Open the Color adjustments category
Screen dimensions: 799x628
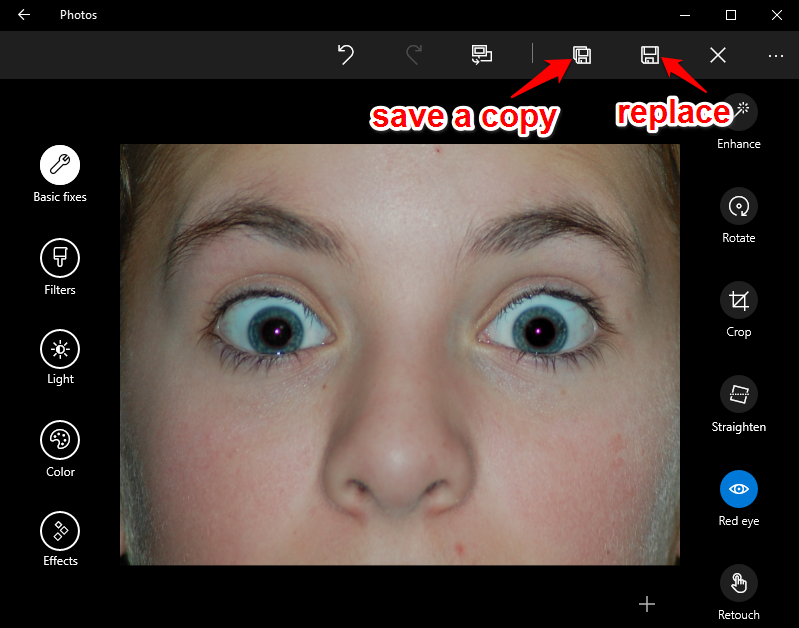pos(60,440)
